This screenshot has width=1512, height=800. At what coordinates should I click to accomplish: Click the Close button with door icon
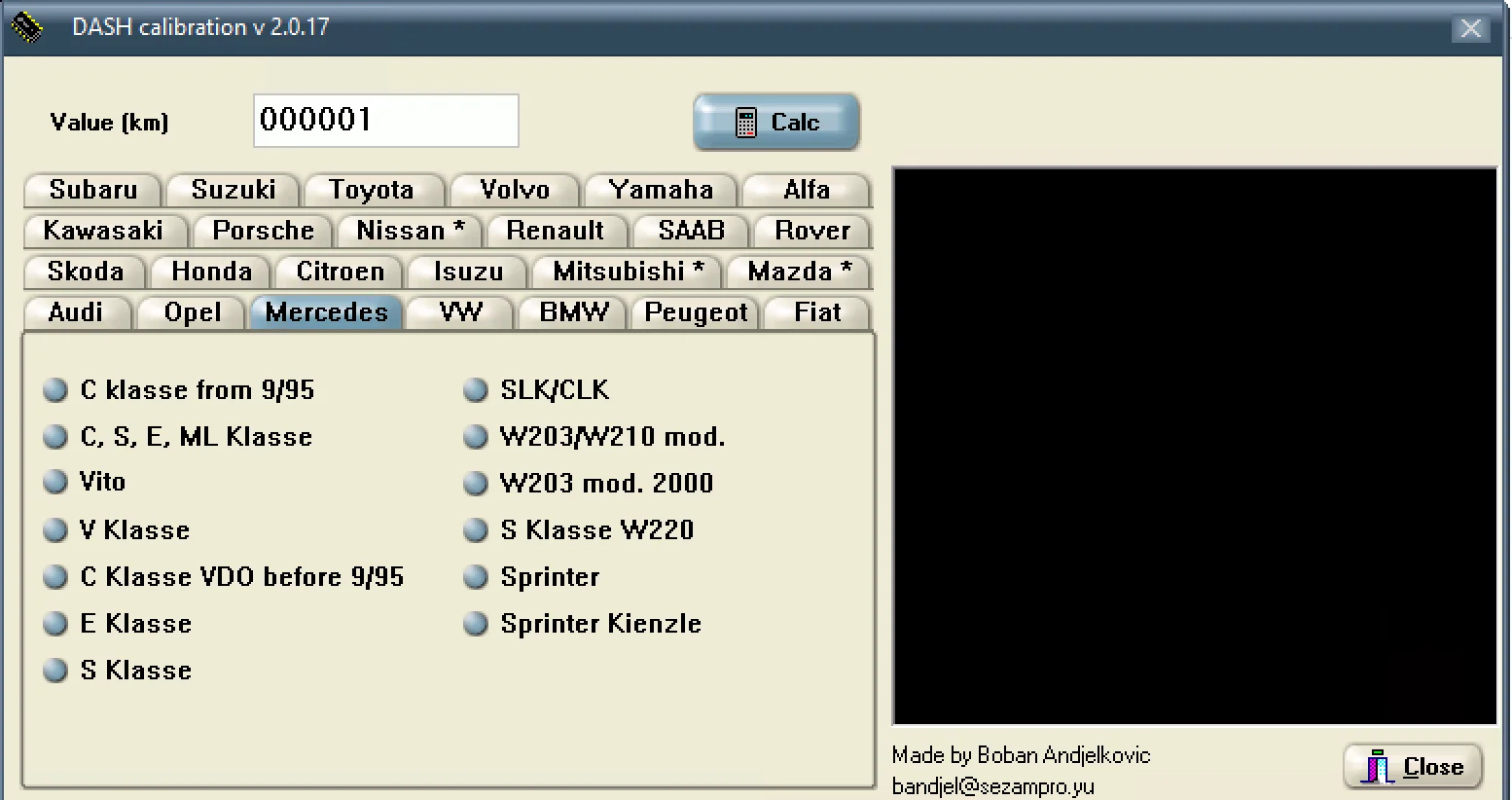1413,767
